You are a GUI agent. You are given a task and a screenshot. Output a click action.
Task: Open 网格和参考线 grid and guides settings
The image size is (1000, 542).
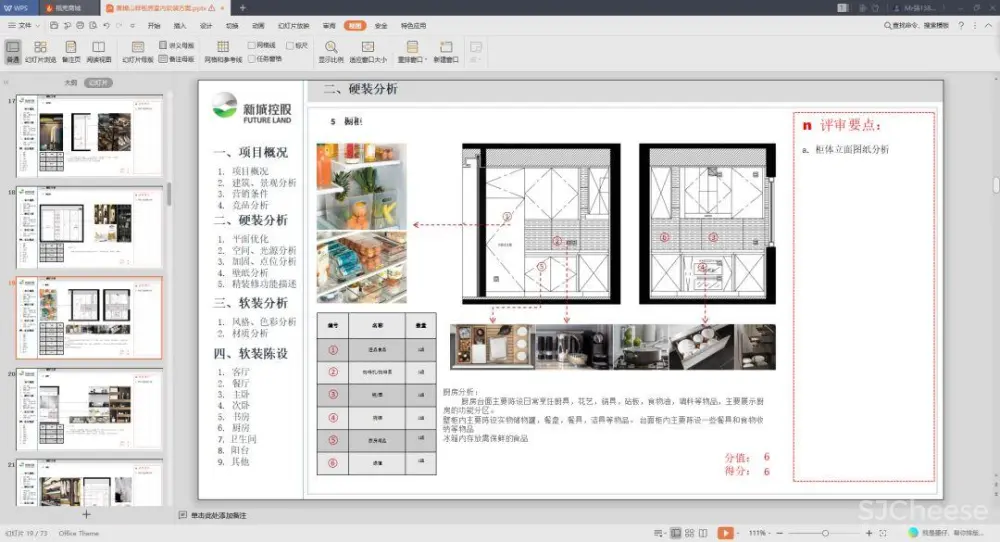pyautogui.click(x=223, y=51)
